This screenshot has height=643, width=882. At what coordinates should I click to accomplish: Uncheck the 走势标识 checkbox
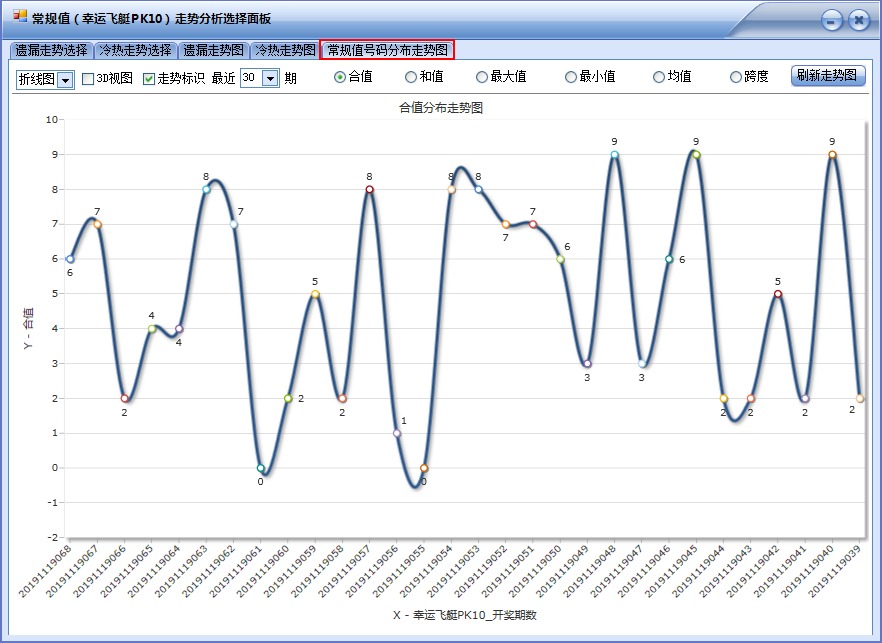point(149,78)
